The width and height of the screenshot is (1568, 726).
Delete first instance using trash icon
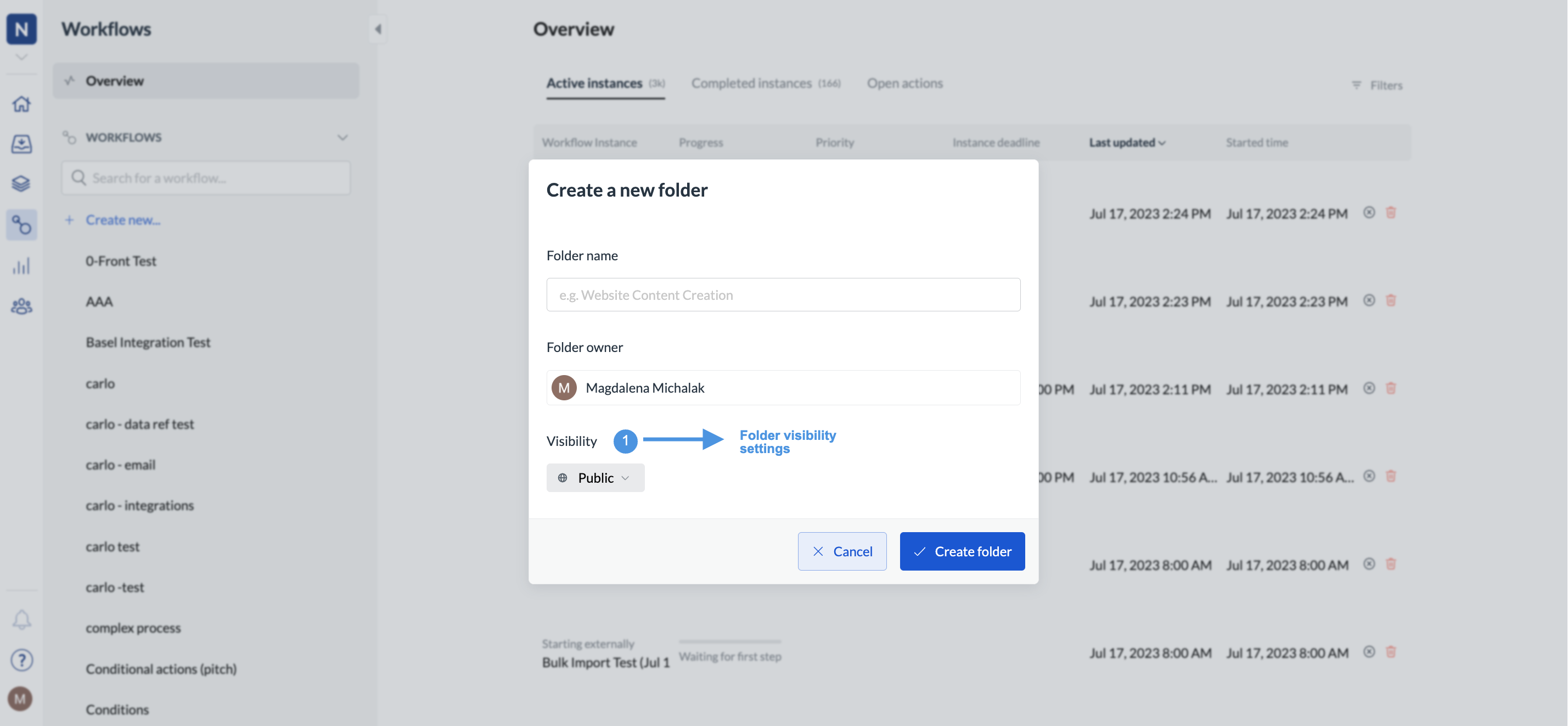[1391, 213]
